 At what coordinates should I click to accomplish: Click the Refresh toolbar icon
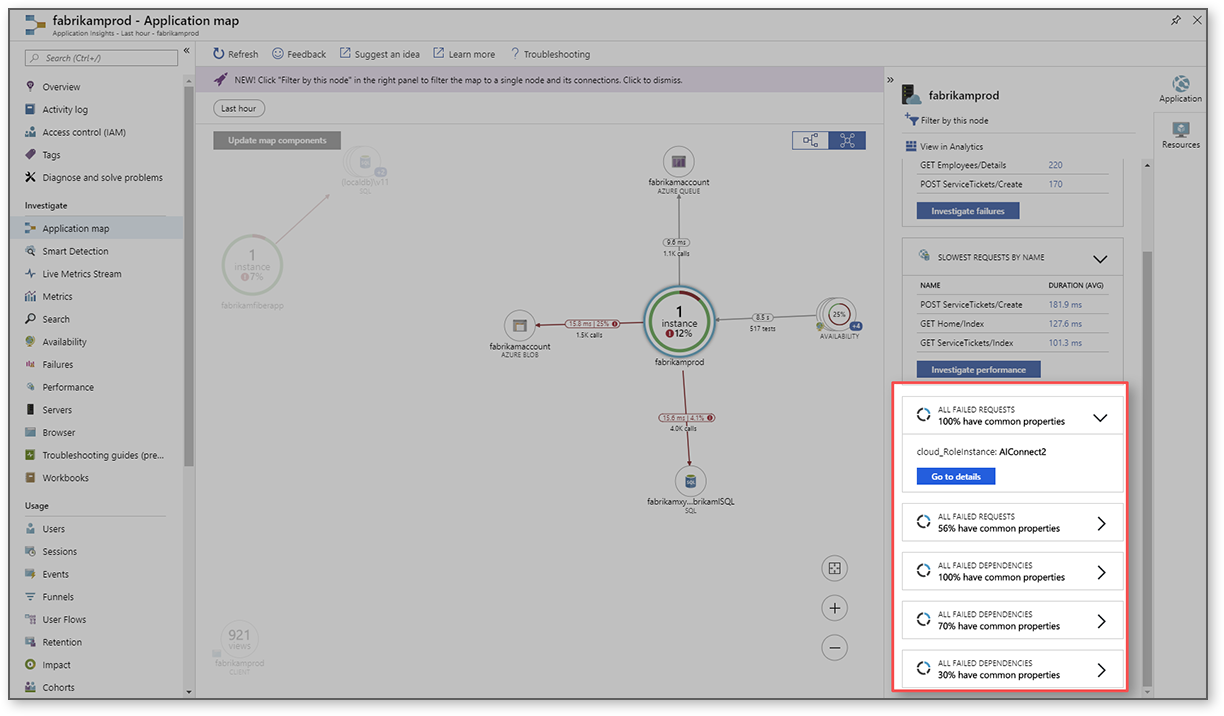[x=219, y=54]
